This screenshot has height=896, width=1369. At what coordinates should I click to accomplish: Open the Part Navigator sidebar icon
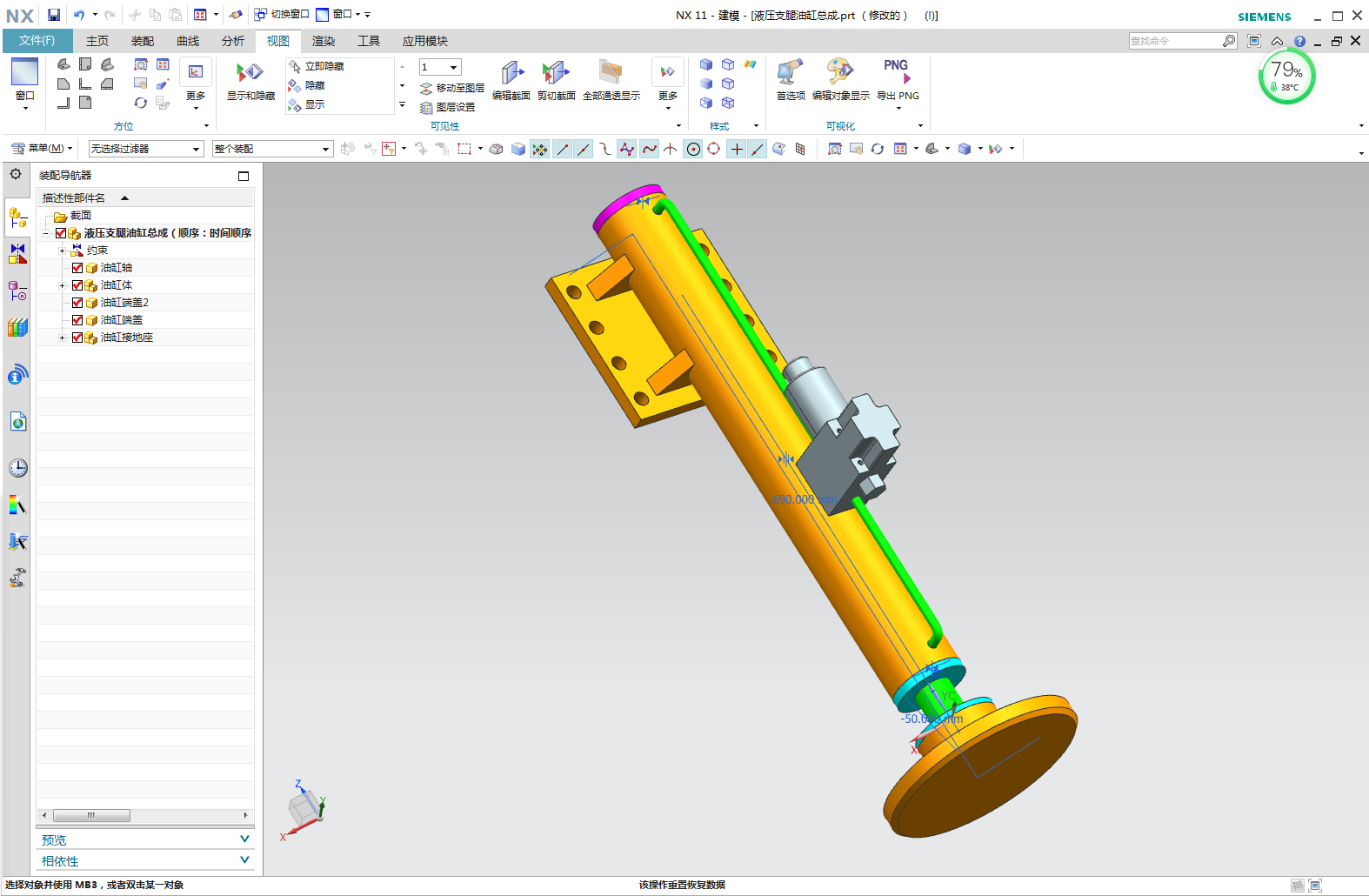[17, 291]
